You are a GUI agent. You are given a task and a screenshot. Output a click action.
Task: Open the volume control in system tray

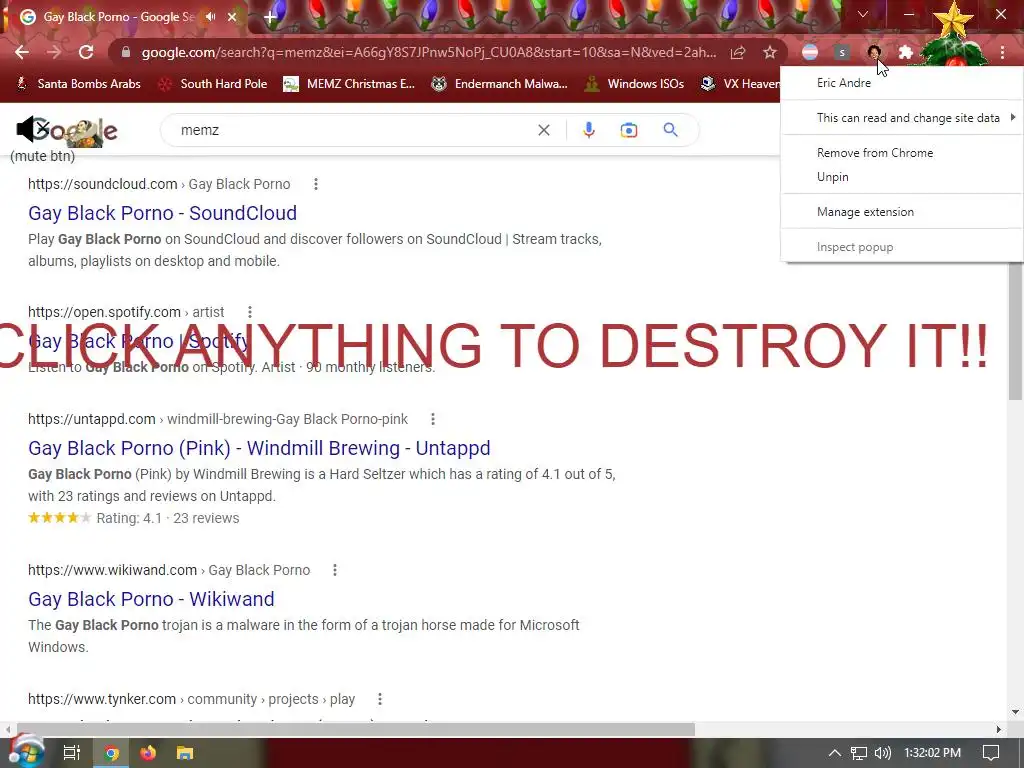point(882,753)
